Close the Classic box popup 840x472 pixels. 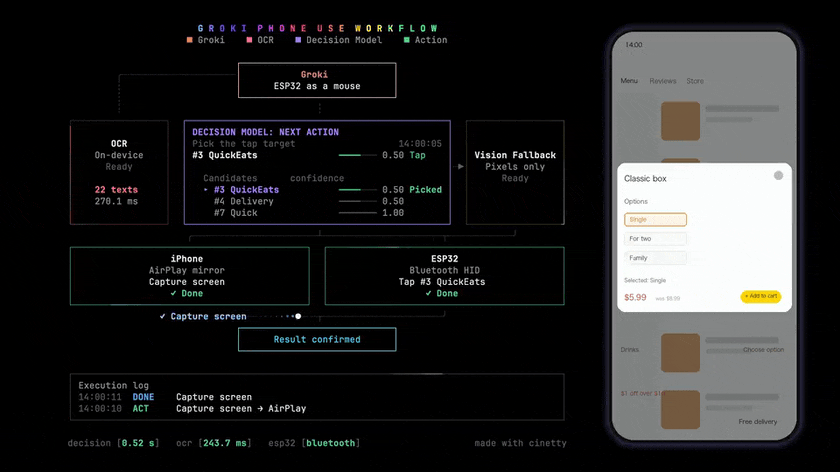tap(778, 176)
